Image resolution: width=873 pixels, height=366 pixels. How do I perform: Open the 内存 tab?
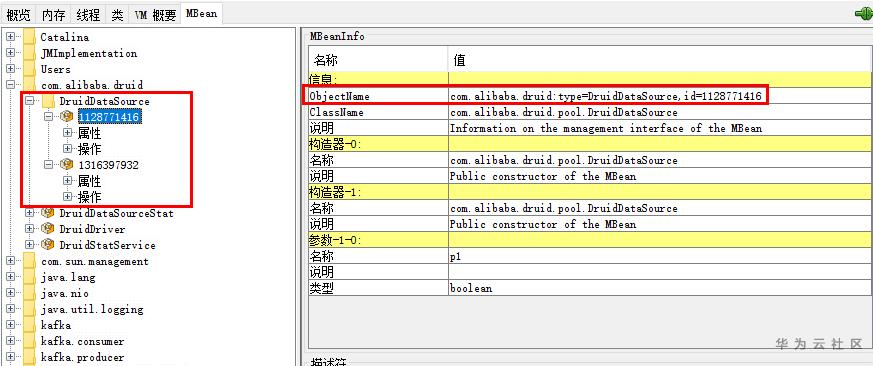pyautogui.click(x=53, y=15)
